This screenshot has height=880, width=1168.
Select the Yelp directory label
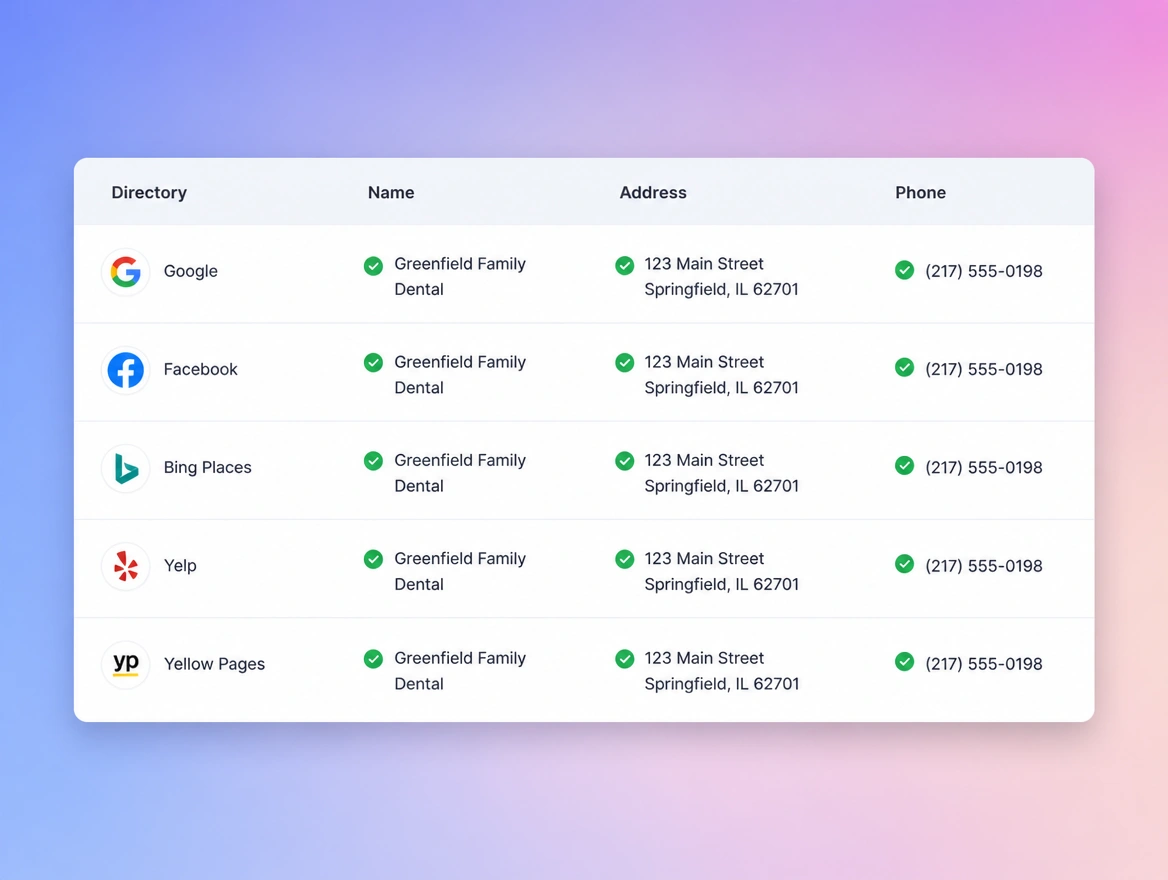(x=180, y=566)
